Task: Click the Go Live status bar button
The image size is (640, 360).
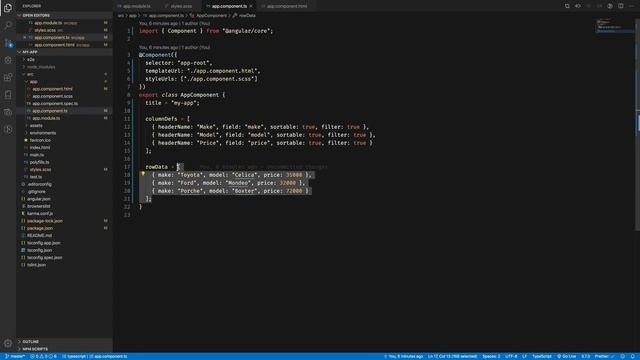Action: point(567,356)
